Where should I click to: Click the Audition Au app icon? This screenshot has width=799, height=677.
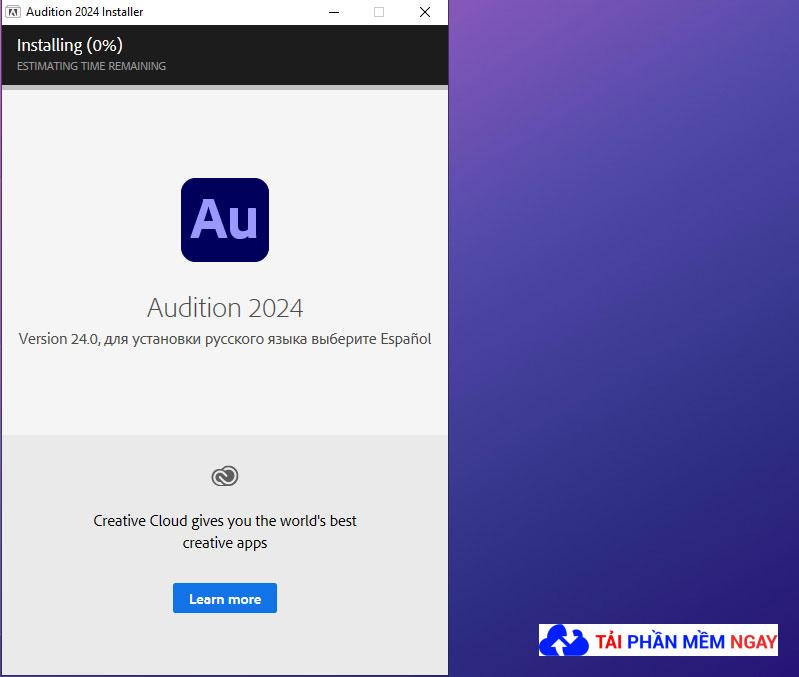pyautogui.click(x=225, y=220)
